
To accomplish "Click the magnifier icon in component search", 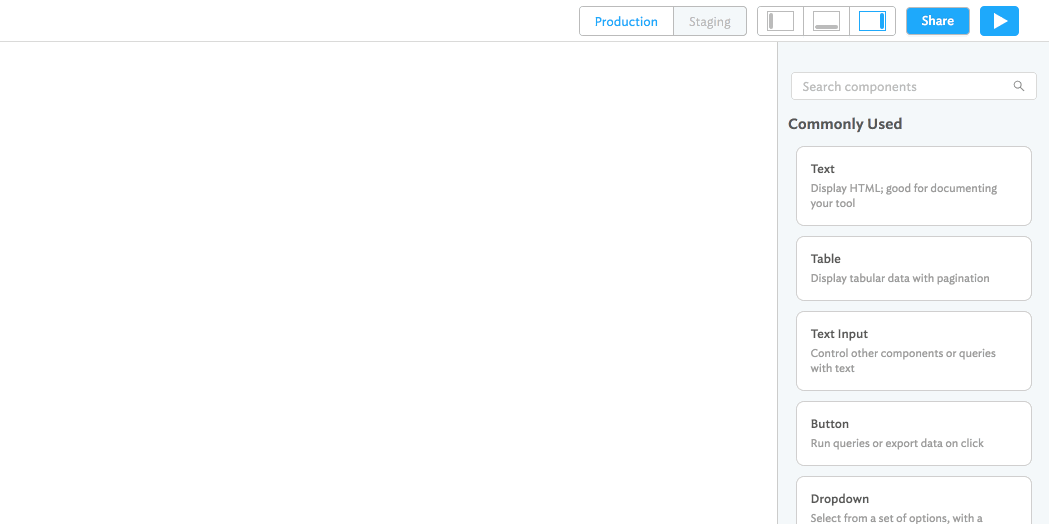I will pyautogui.click(x=1019, y=86).
